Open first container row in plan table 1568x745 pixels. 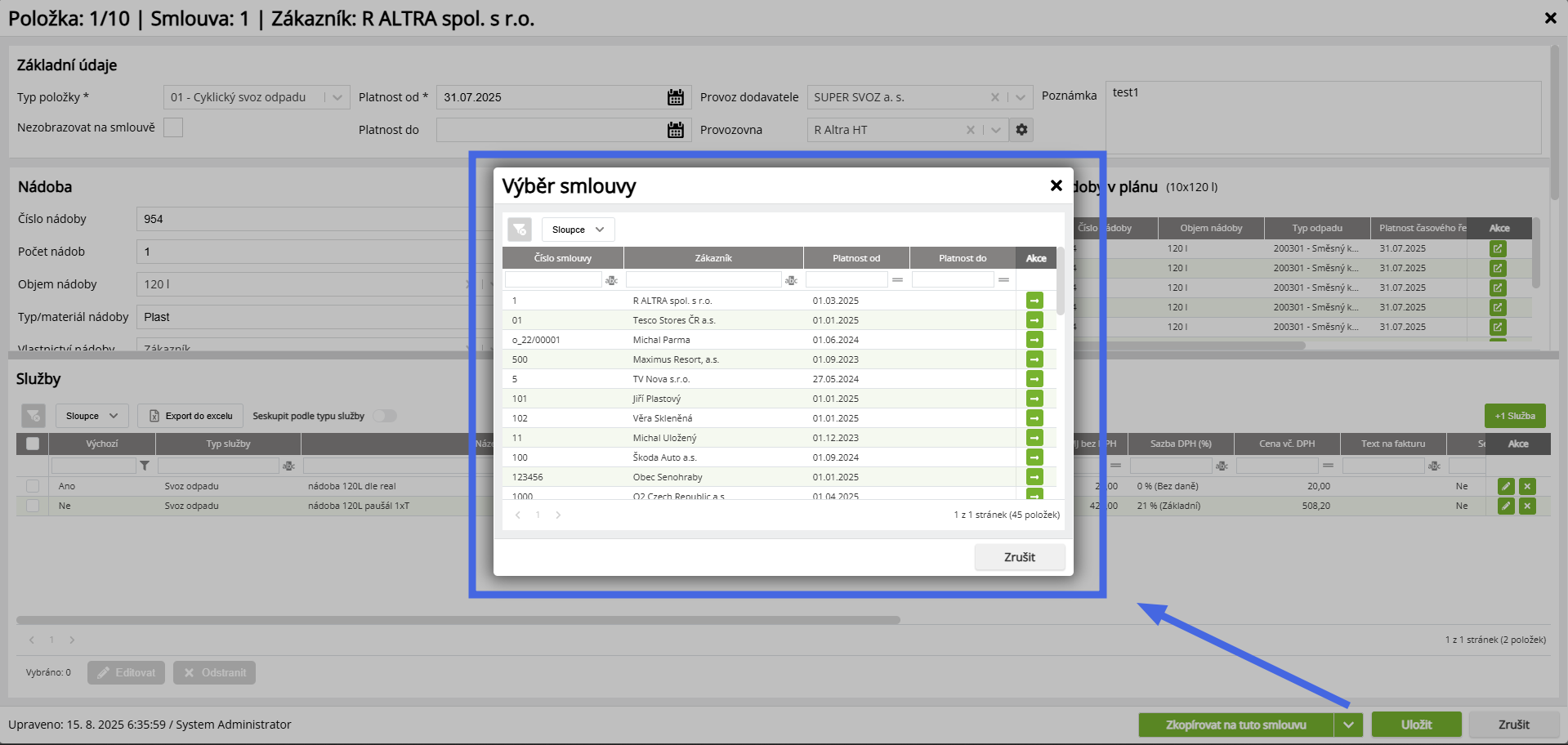coord(1497,248)
